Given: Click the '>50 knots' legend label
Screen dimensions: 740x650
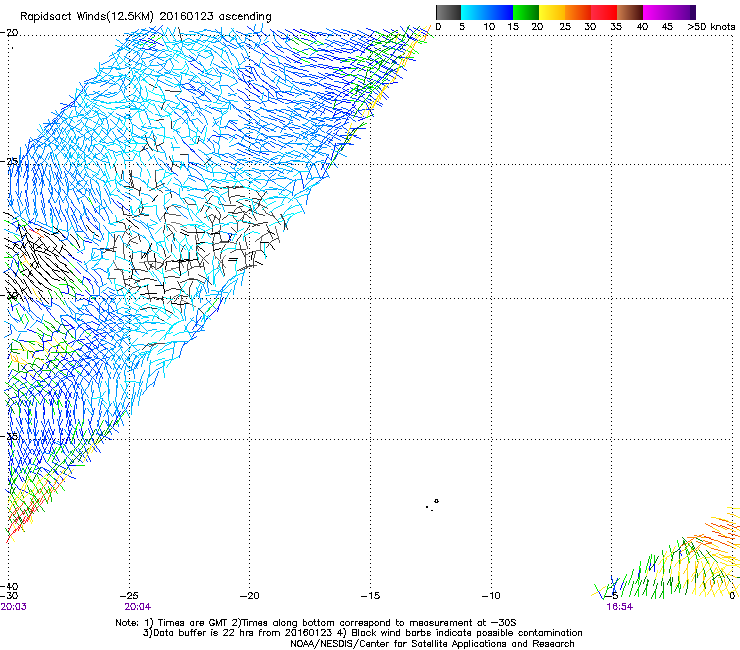Looking at the screenshot, I should [711, 27].
